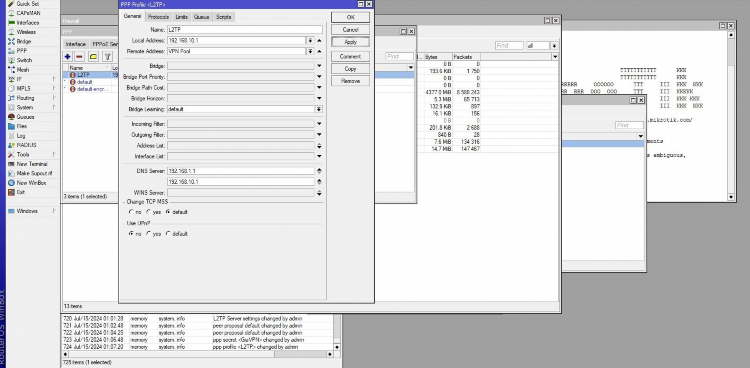Open the 'all' filter dropdown in Firewall window
750x368 pixels.
click(554, 46)
